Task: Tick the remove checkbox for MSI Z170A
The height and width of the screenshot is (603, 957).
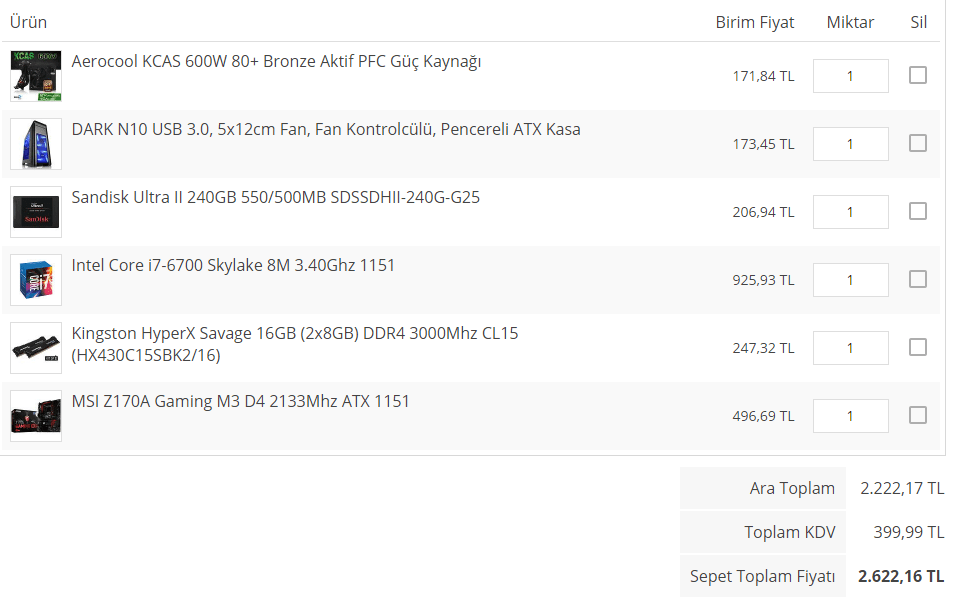Action: click(x=917, y=415)
